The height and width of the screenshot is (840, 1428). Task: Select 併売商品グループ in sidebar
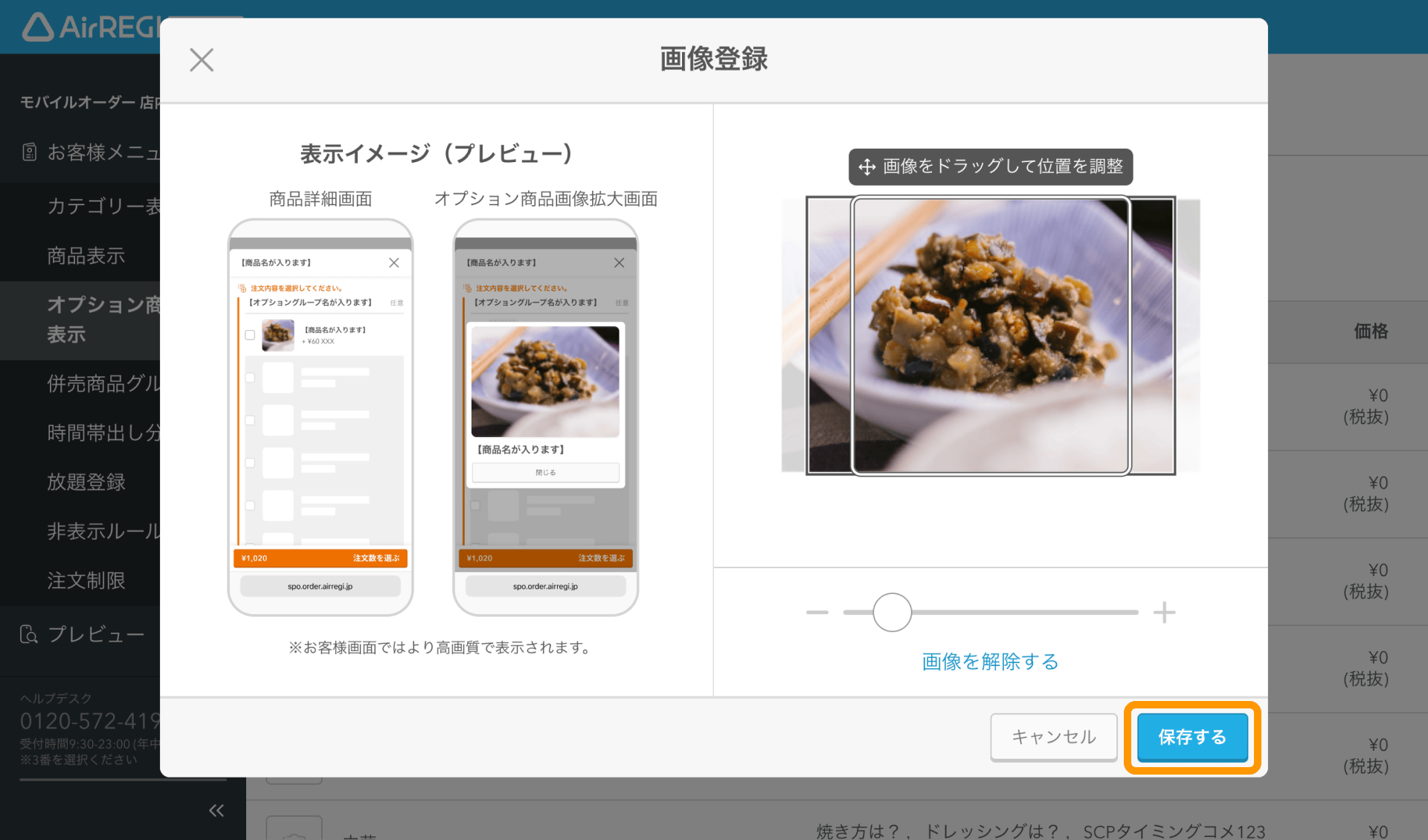click(103, 384)
